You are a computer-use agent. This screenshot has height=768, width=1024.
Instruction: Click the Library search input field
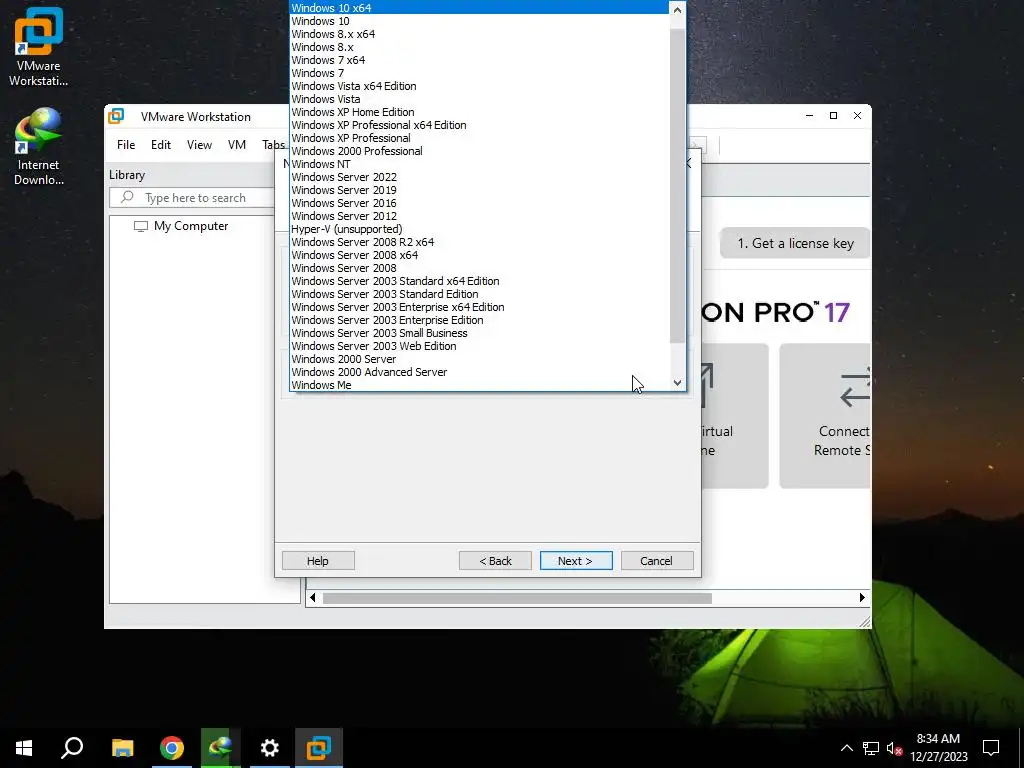click(x=191, y=198)
